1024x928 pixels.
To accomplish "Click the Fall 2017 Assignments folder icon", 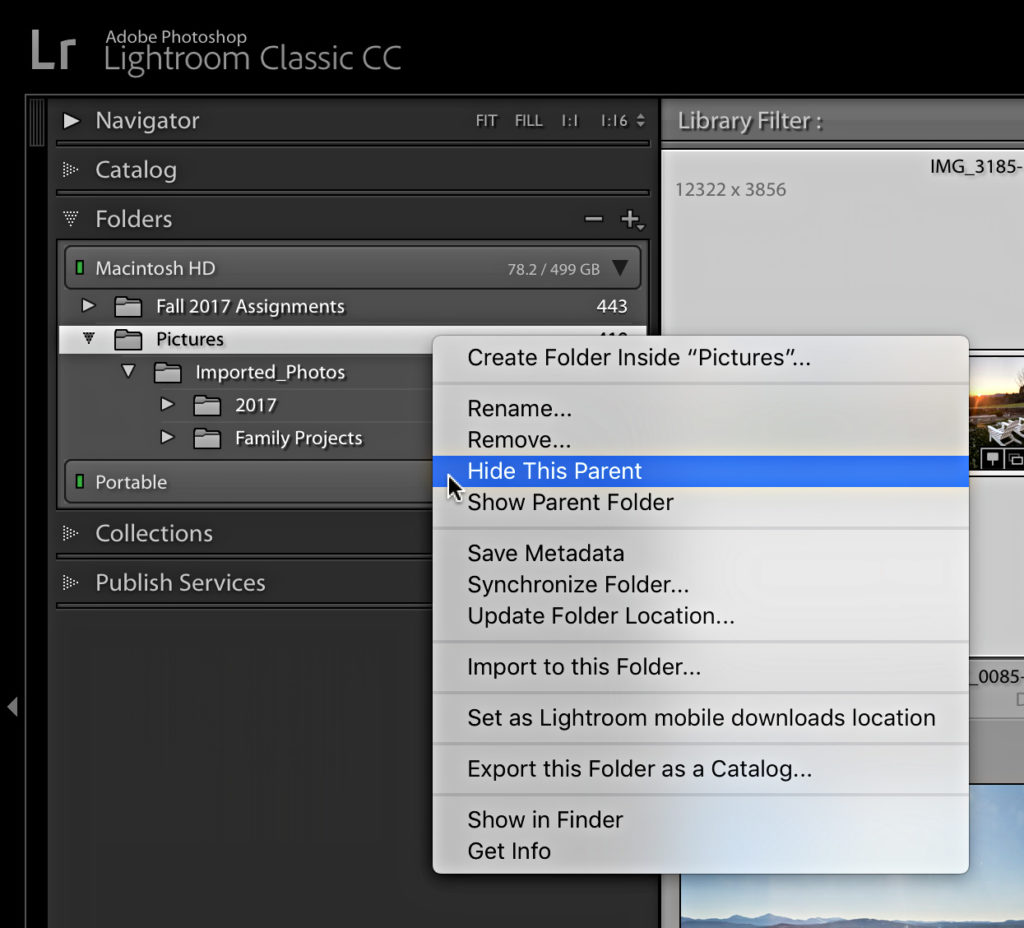I will (128, 306).
